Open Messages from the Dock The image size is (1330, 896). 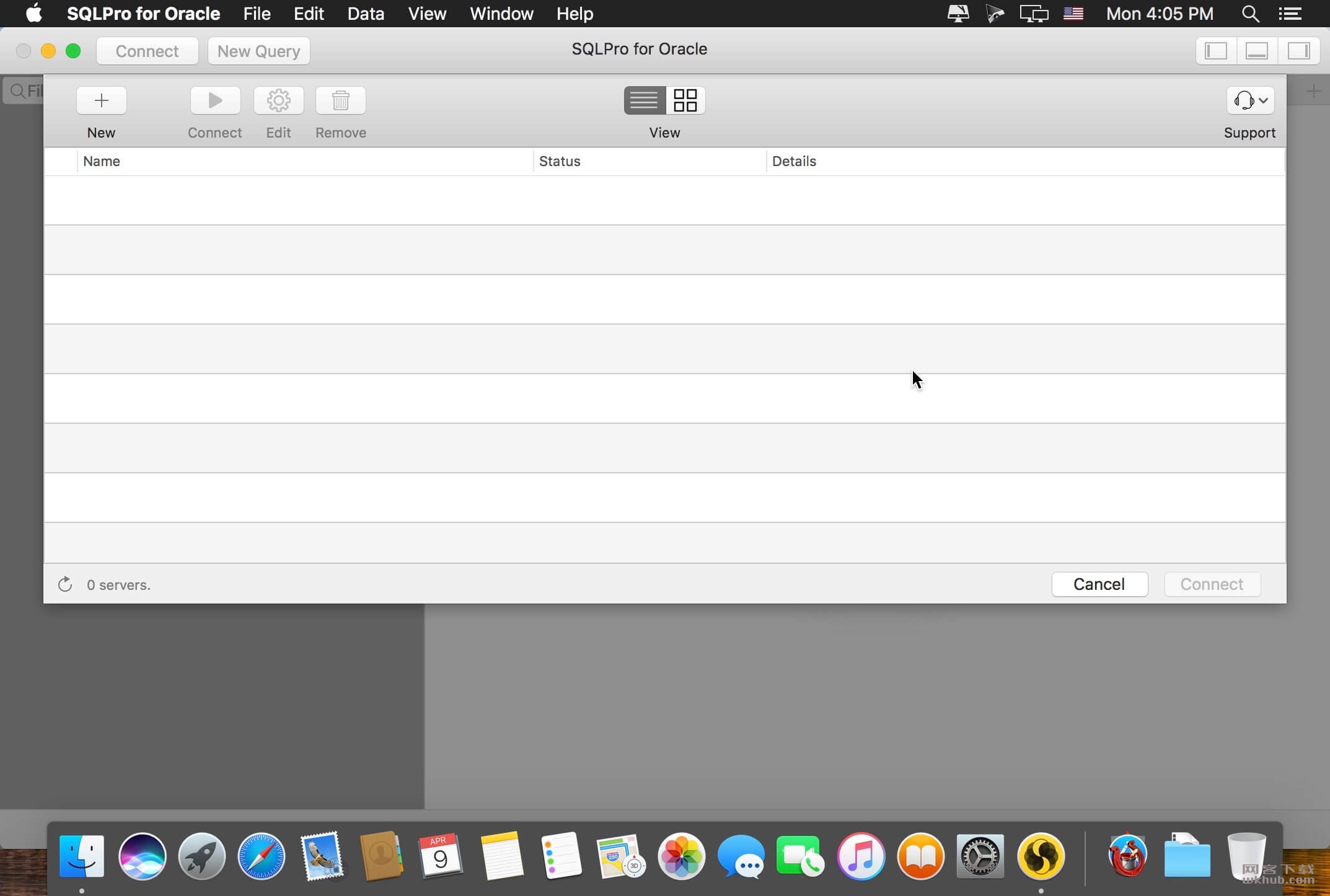tap(741, 856)
